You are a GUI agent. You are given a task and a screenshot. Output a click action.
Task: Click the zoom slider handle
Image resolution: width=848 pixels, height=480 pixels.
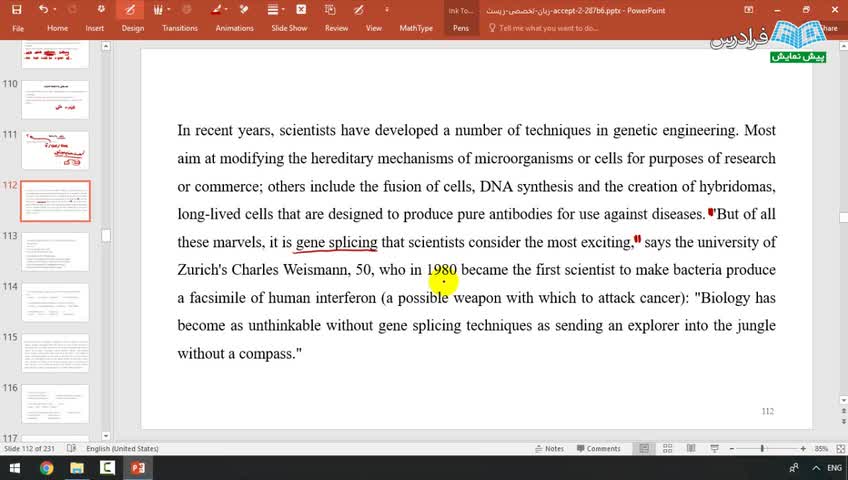point(763,449)
